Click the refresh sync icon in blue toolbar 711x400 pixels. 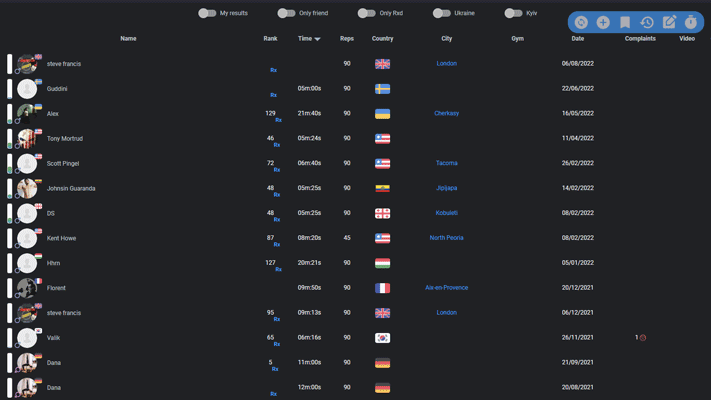click(581, 22)
